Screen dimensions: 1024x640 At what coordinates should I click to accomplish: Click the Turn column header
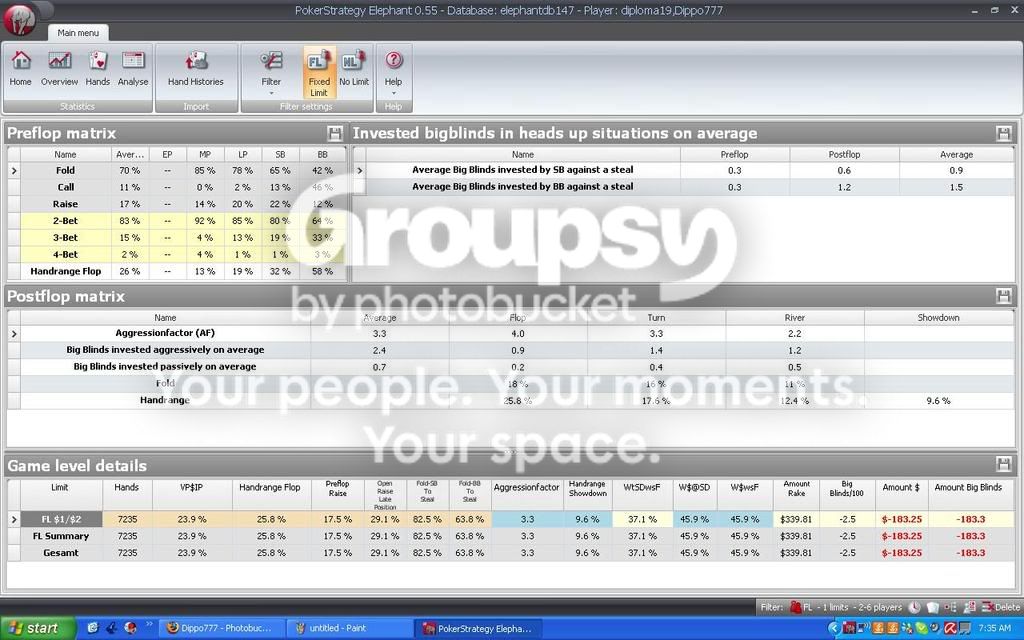pyautogui.click(x=656, y=318)
